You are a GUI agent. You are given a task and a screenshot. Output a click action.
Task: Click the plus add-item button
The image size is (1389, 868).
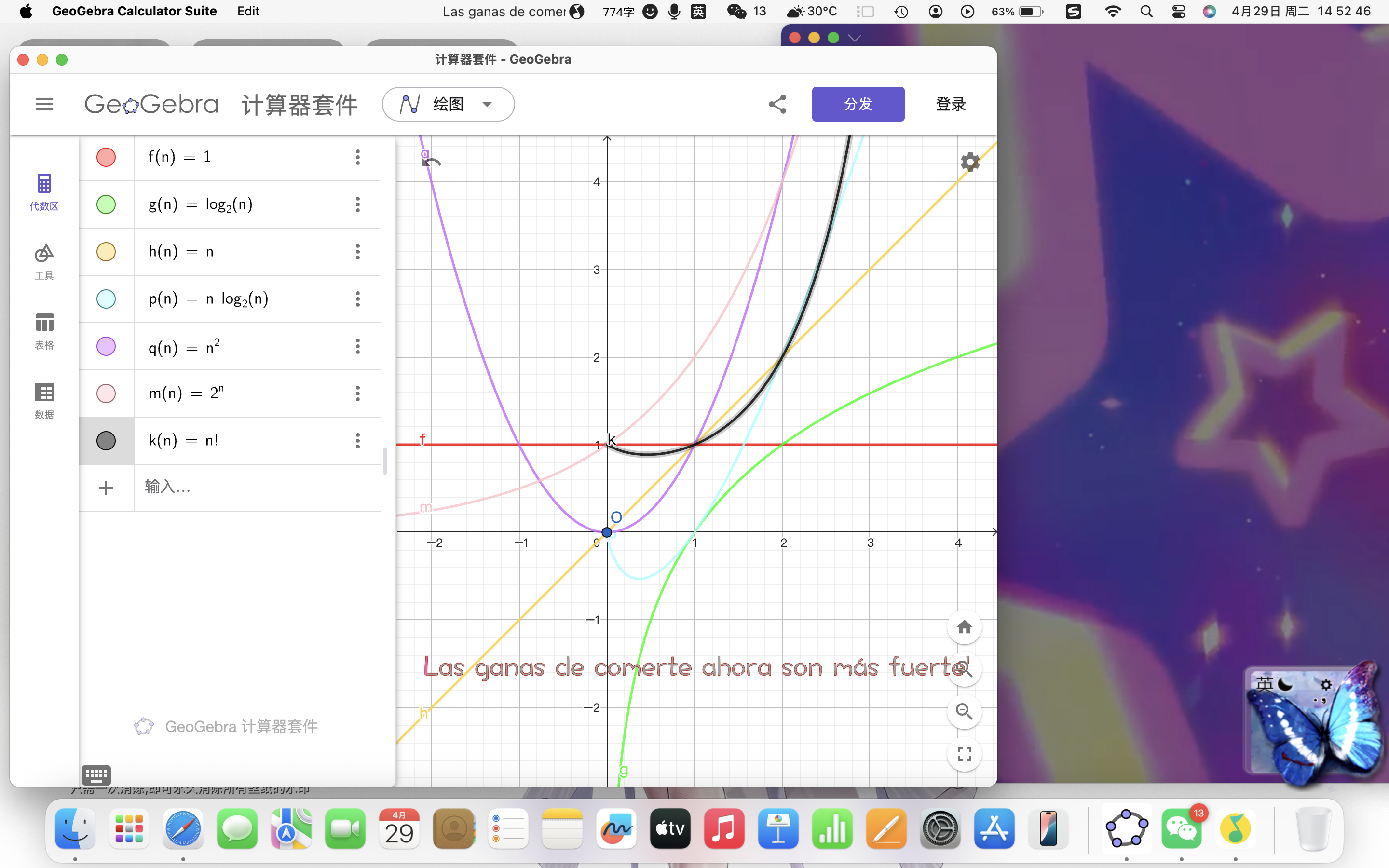click(106, 488)
